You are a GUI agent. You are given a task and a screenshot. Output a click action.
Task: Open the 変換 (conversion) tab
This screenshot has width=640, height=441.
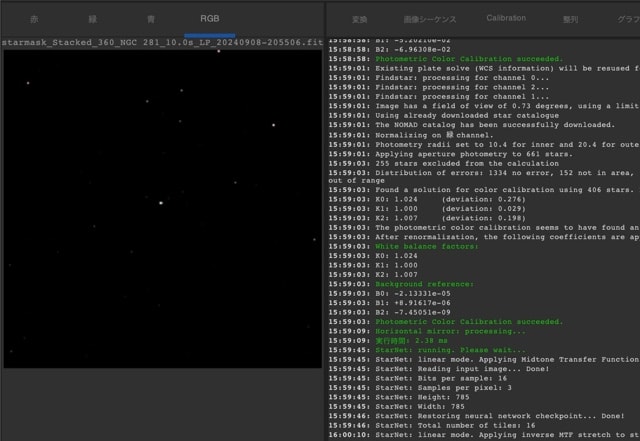click(x=360, y=19)
